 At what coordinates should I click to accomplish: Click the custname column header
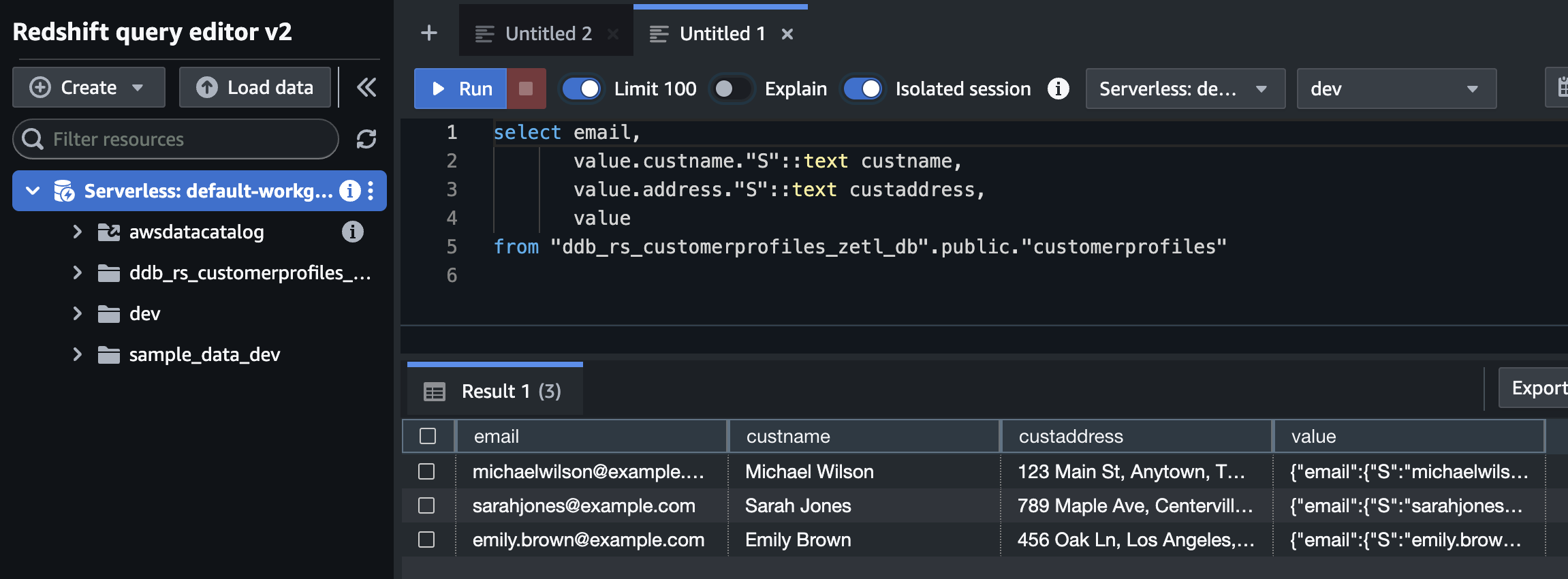864,436
